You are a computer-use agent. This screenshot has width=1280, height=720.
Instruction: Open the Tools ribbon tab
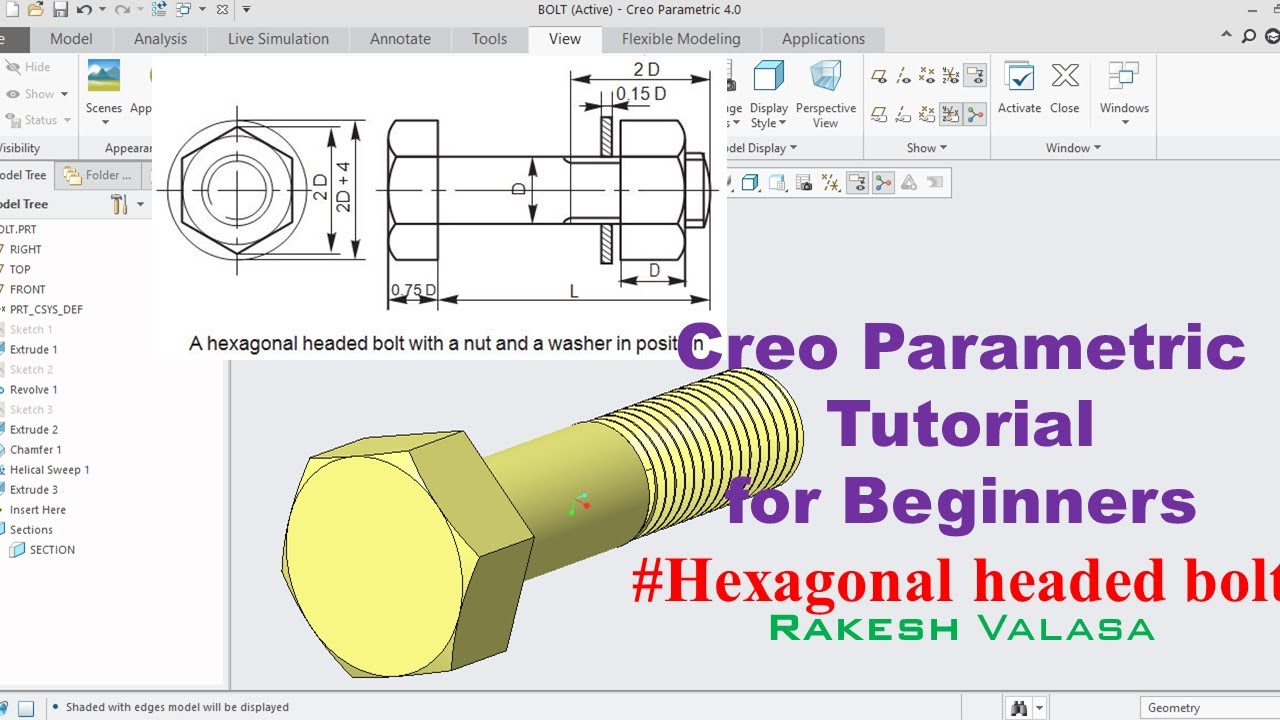(489, 39)
